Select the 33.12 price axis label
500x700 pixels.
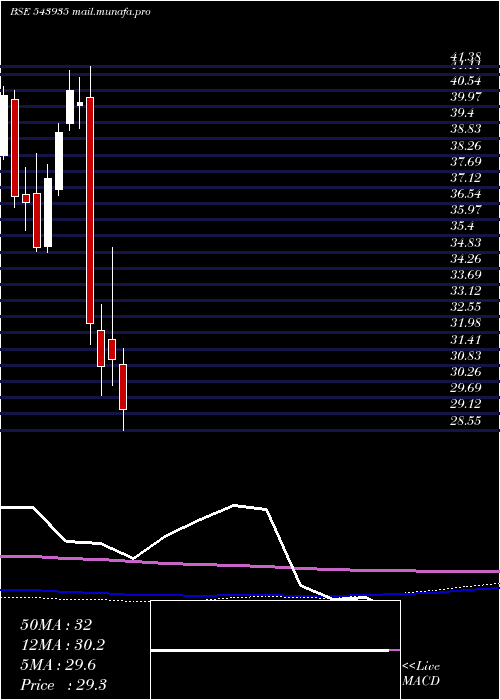pyautogui.click(x=466, y=291)
